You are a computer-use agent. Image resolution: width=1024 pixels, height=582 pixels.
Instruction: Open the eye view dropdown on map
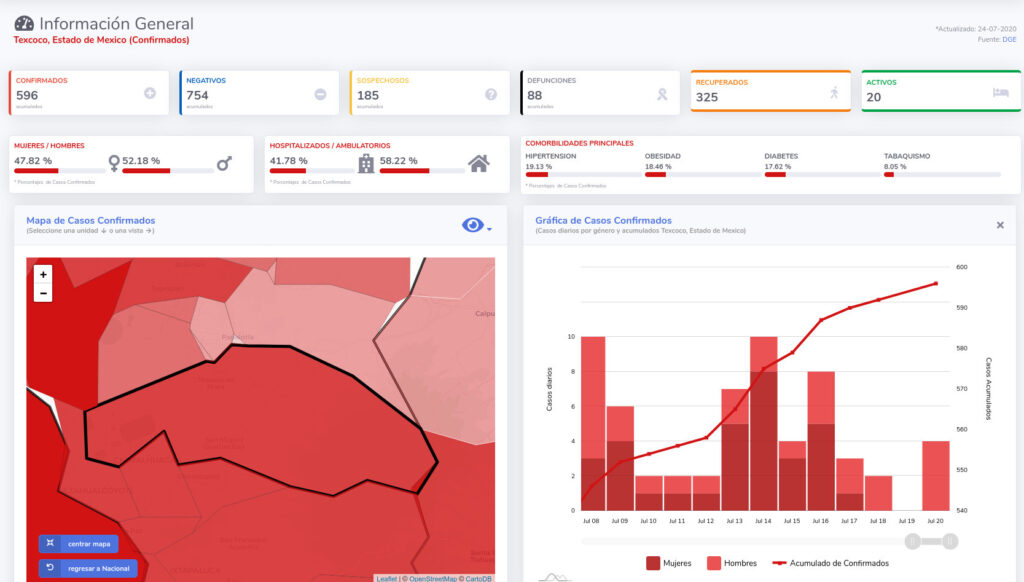pos(477,226)
